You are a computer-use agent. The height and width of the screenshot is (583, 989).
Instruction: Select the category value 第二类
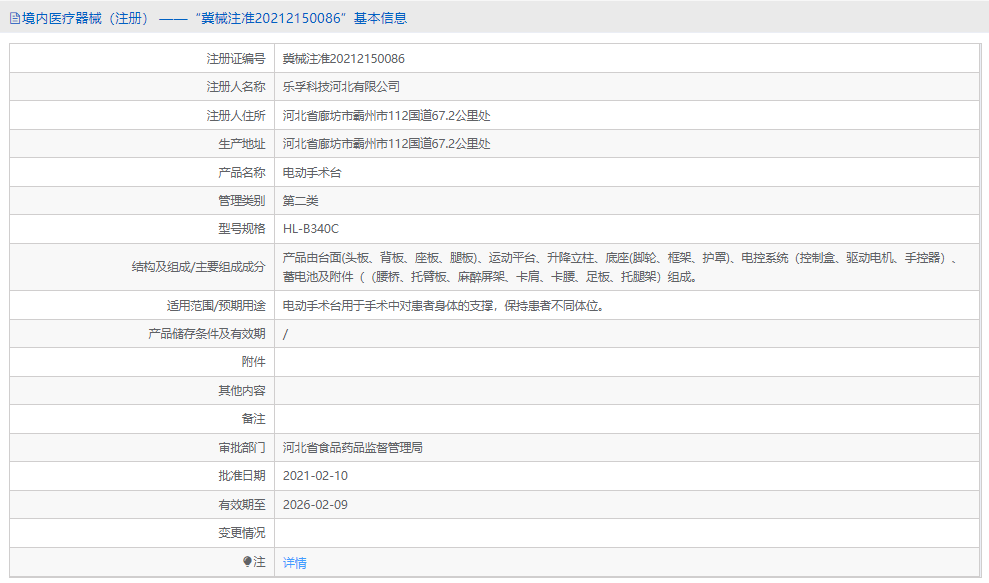pyautogui.click(x=301, y=201)
